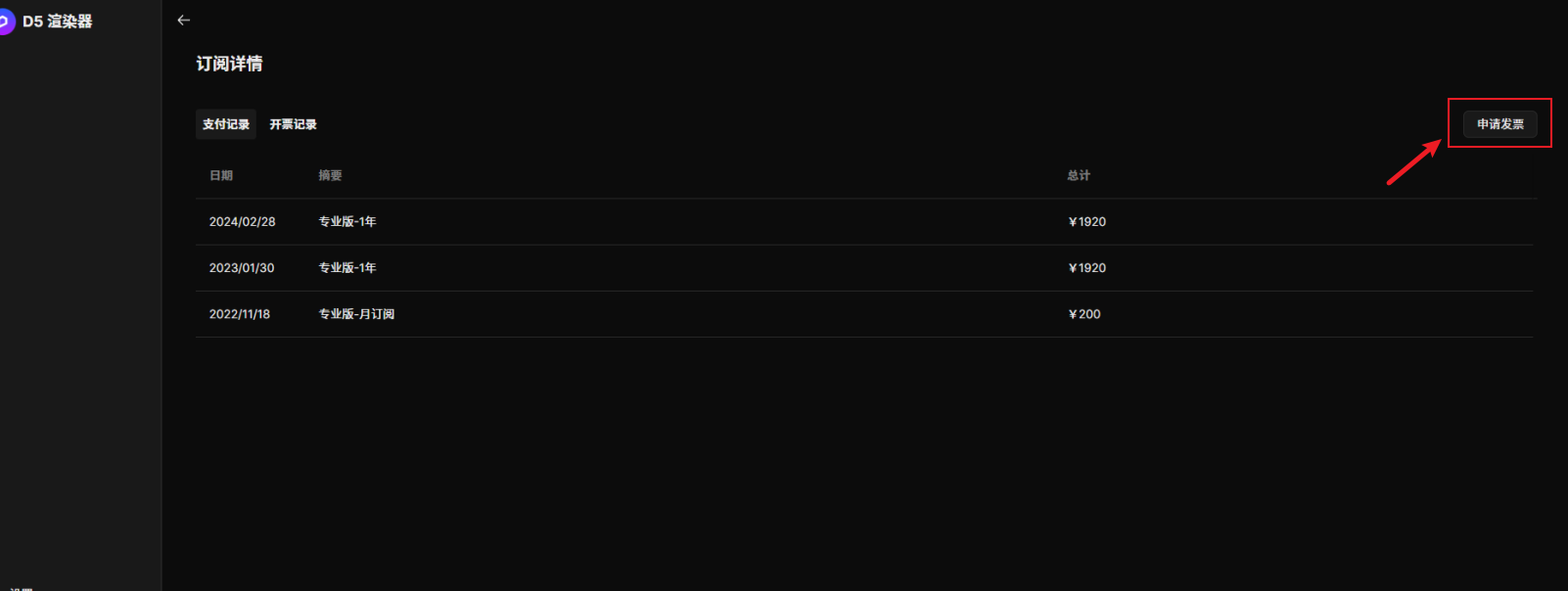Click the ¥200 total amount
Image resolution: width=1568 pixels, height=591 pixels.
coord(1084,314)
